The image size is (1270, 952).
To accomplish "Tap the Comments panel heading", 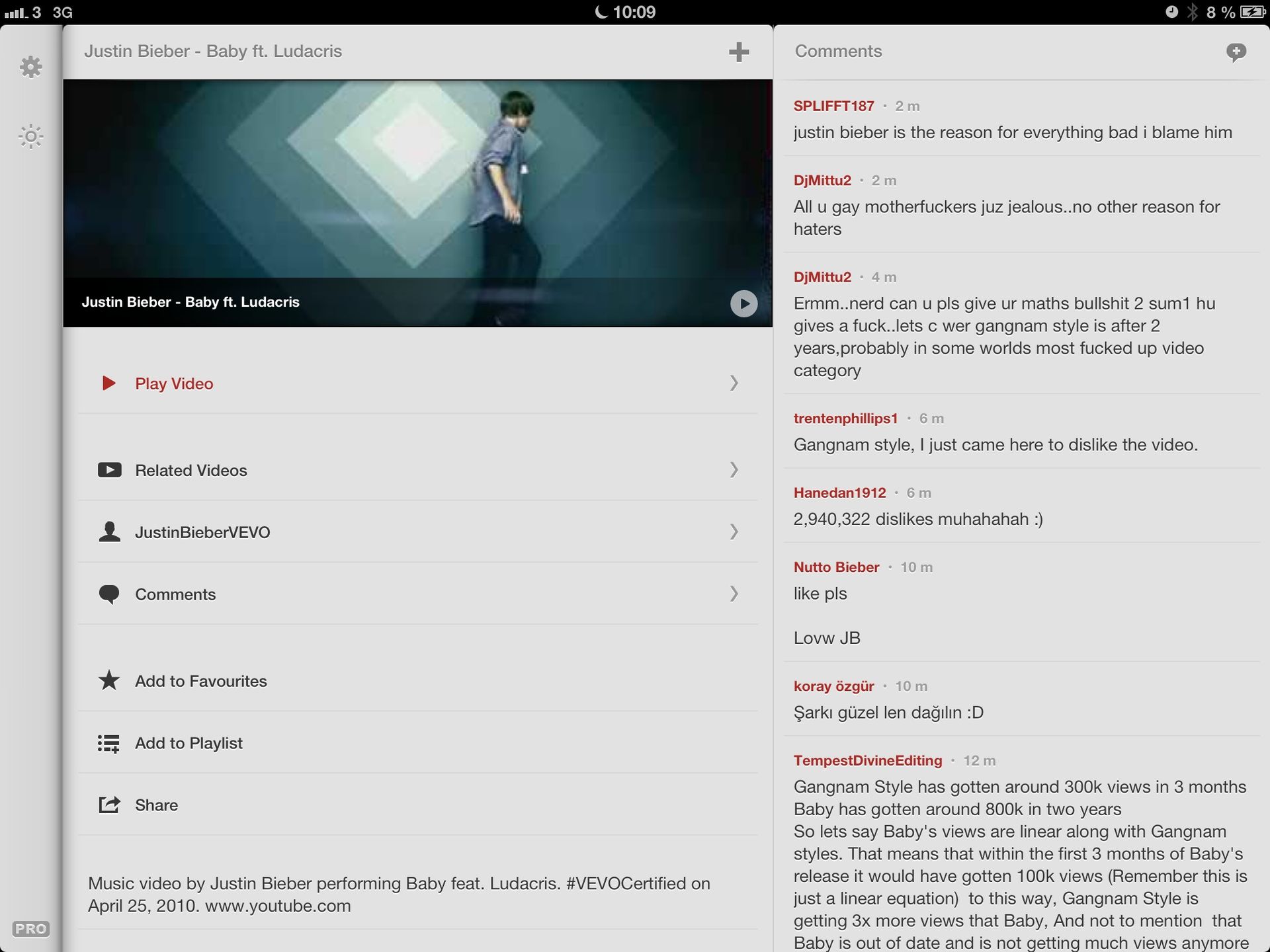I will pos(838,52).
